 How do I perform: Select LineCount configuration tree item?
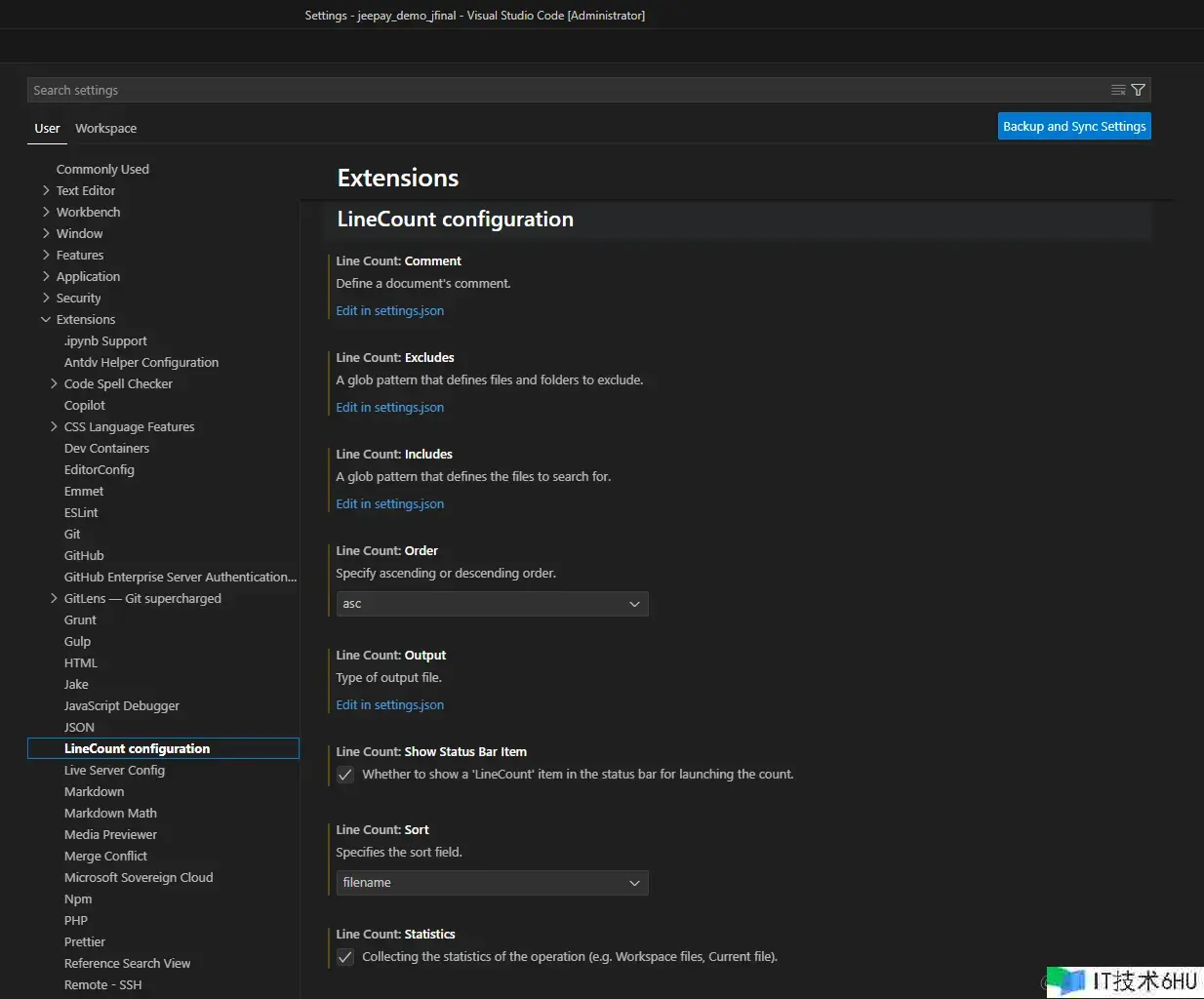click(163, 748)
